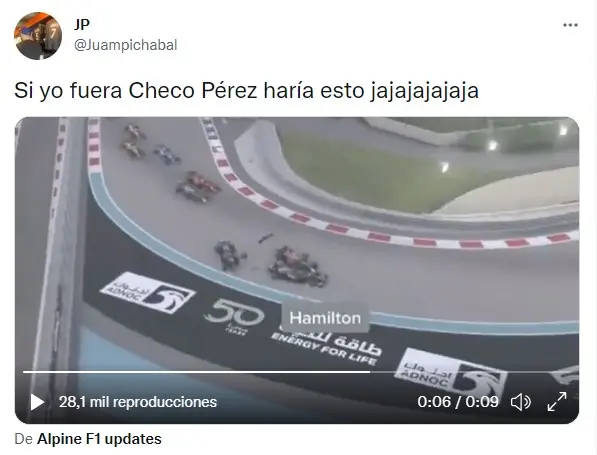This screenshot has height=455, width=597.
Task: Click the 28,1 mil reproducciones view count
Action: tap(138, 402)
